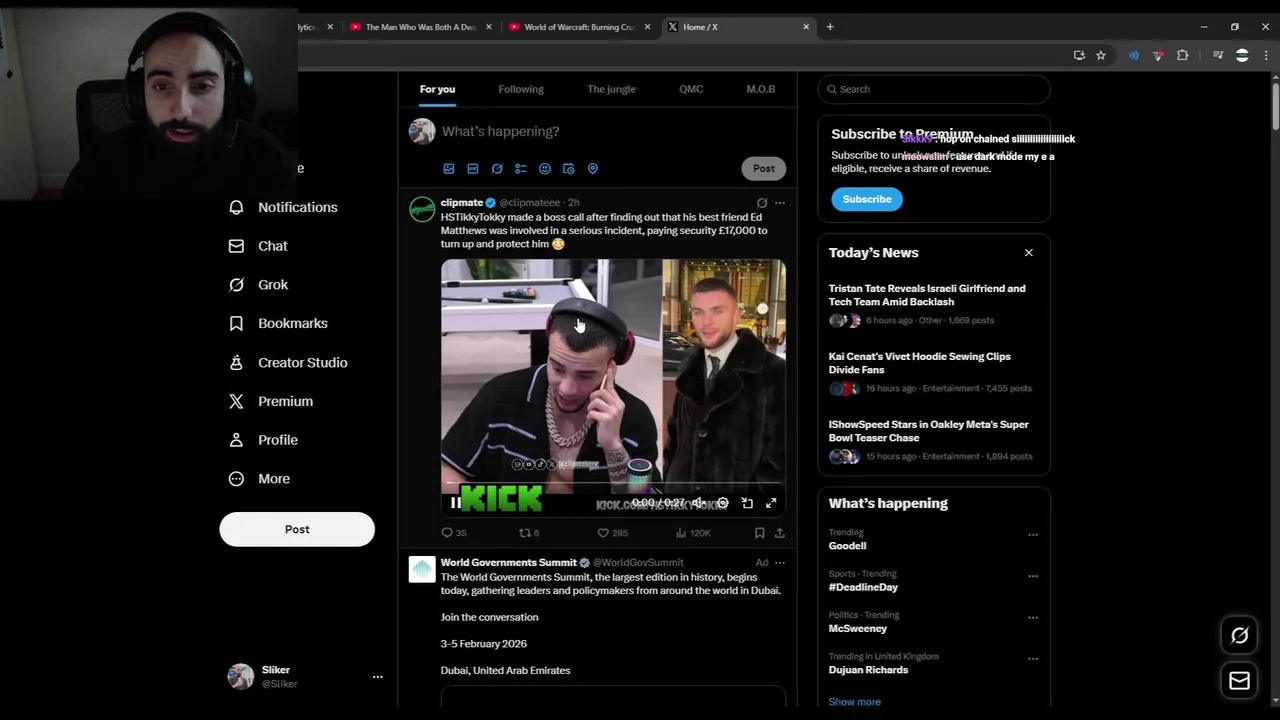Click the composer Post button
The image size is (1280, 720).
[764, 169]
